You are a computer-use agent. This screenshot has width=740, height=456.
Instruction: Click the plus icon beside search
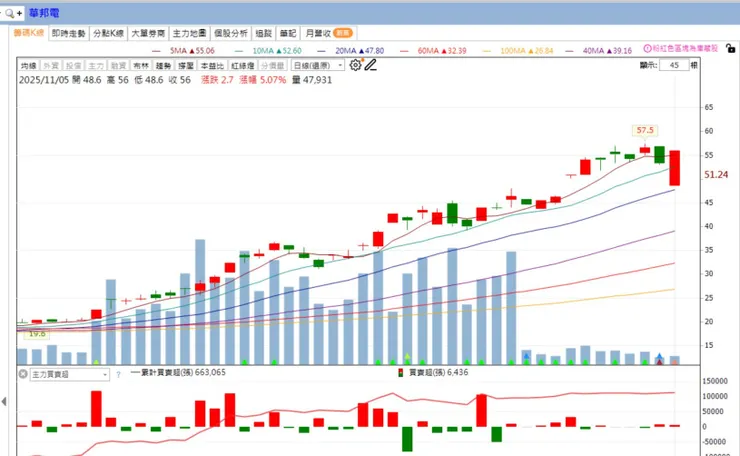click(19, 13)
